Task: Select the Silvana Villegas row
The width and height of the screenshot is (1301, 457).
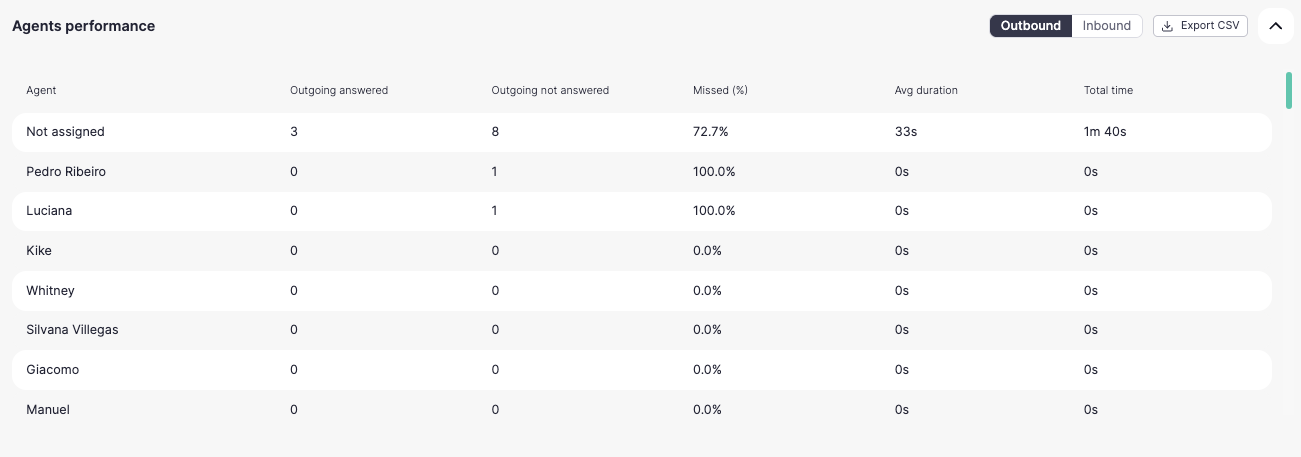Action: tap(642, 330)
